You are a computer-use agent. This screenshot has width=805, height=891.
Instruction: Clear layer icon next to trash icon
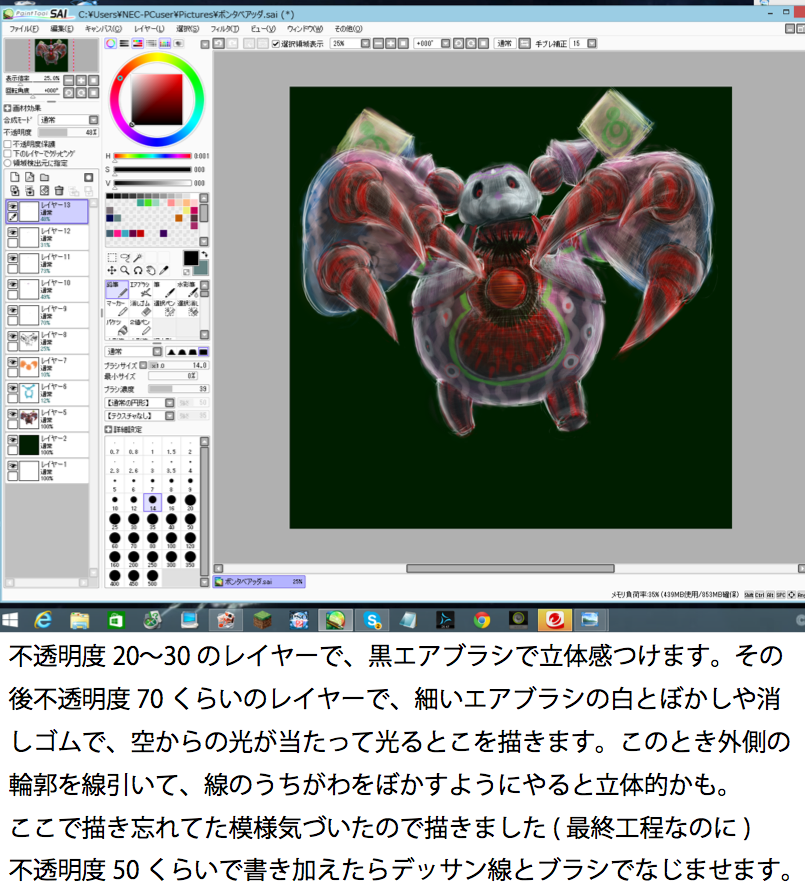tap(44, 191)
